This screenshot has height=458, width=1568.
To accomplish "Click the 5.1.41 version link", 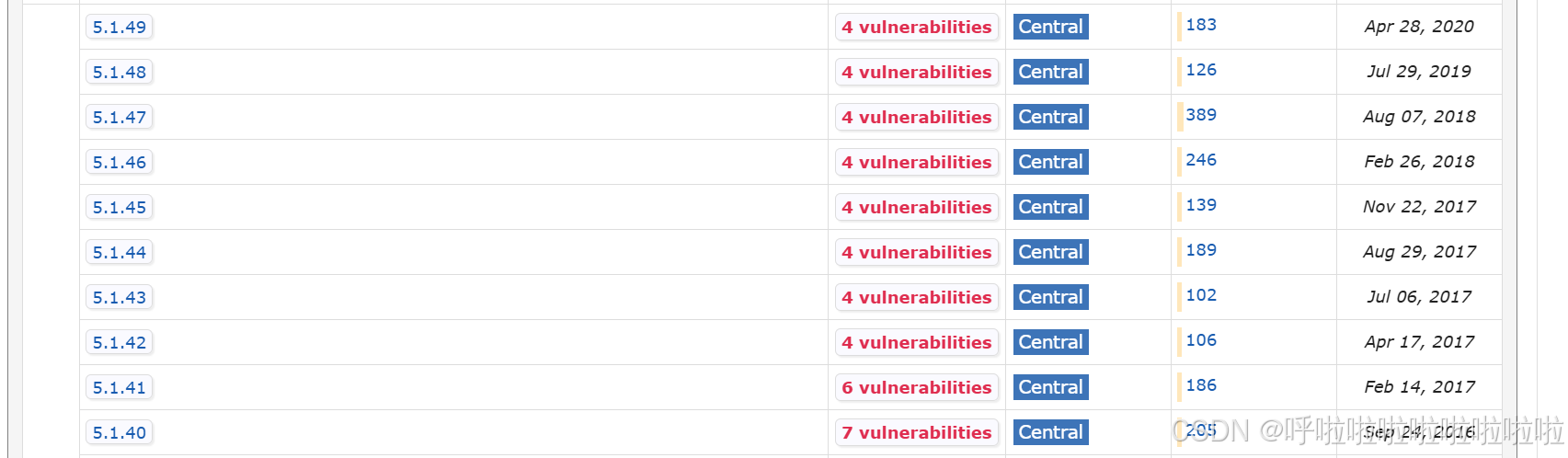I will (120, 387).
